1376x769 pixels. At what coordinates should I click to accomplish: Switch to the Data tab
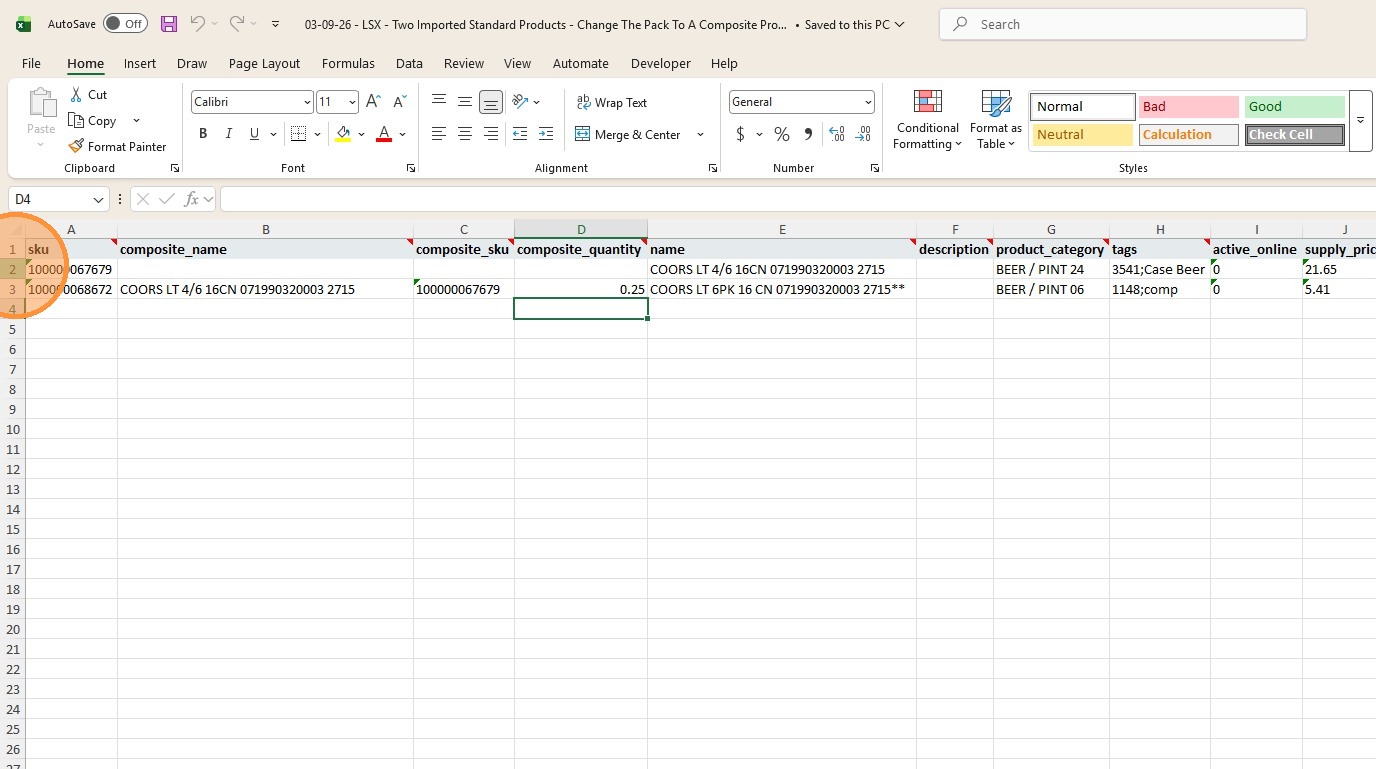point(409,63)
